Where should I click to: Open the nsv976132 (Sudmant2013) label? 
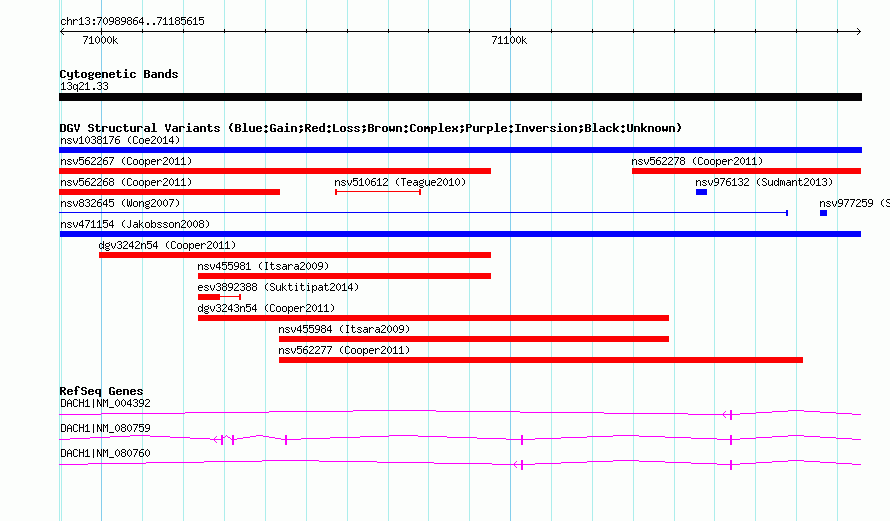point(764,182)
